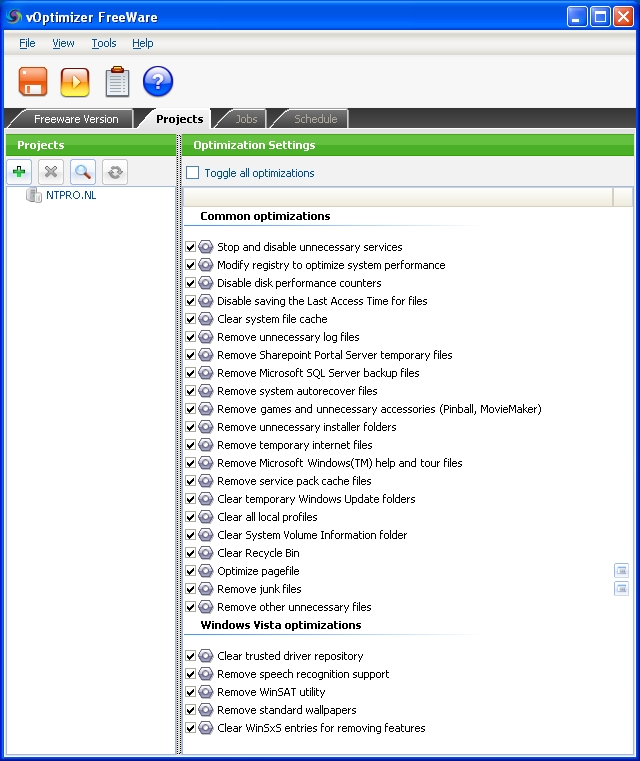Uncheck Remove Microsoft Windows help and tour files
The width and height of the screenshot is (640, 761).
click(191, 463)
